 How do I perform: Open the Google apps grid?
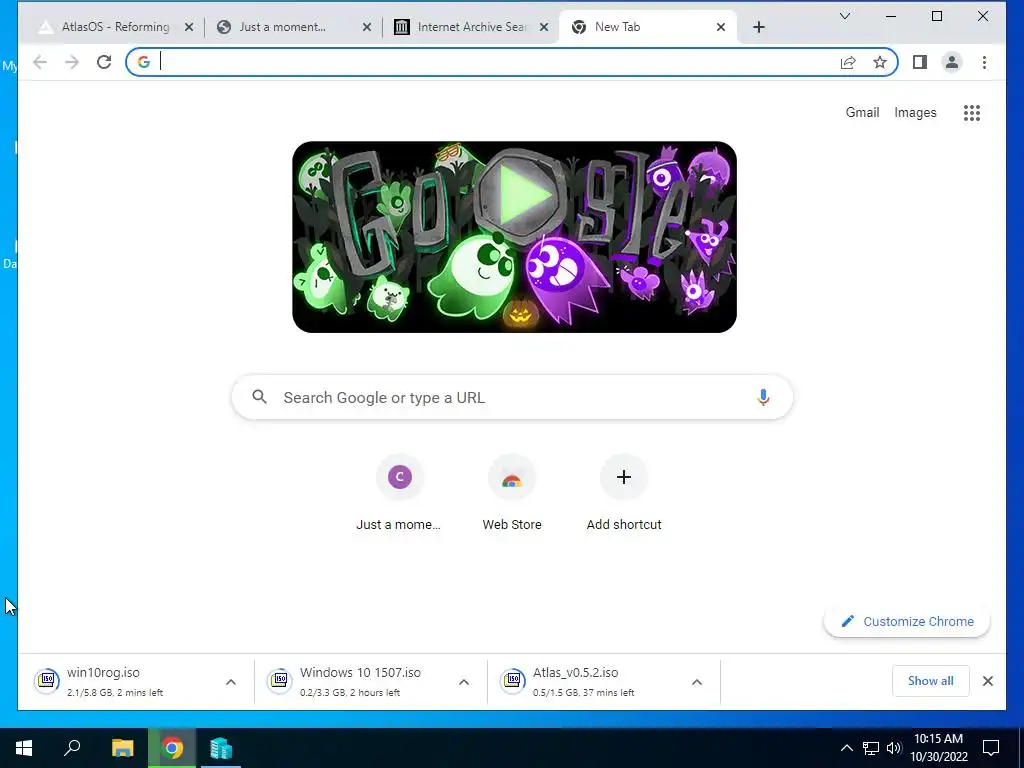(972, 113)
